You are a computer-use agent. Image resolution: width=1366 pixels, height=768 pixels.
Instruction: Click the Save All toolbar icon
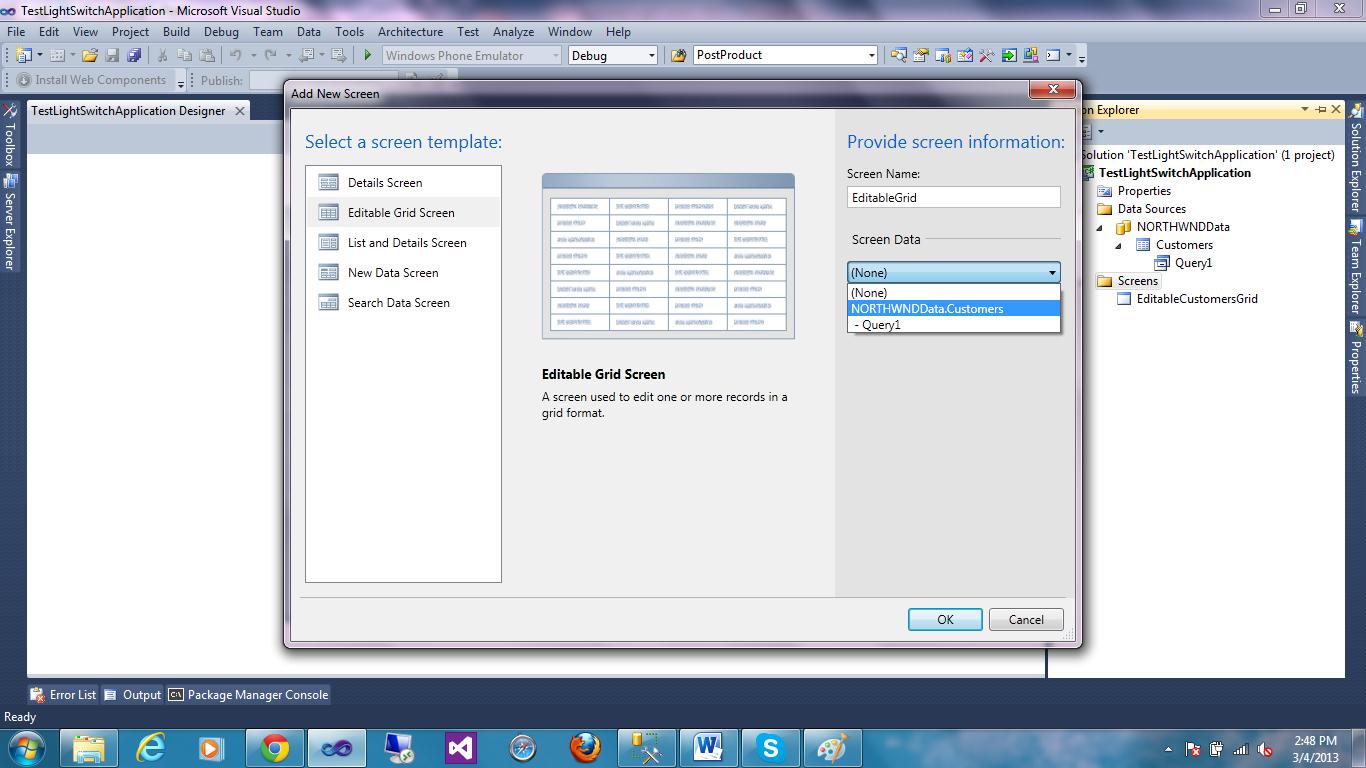(133, 55)
